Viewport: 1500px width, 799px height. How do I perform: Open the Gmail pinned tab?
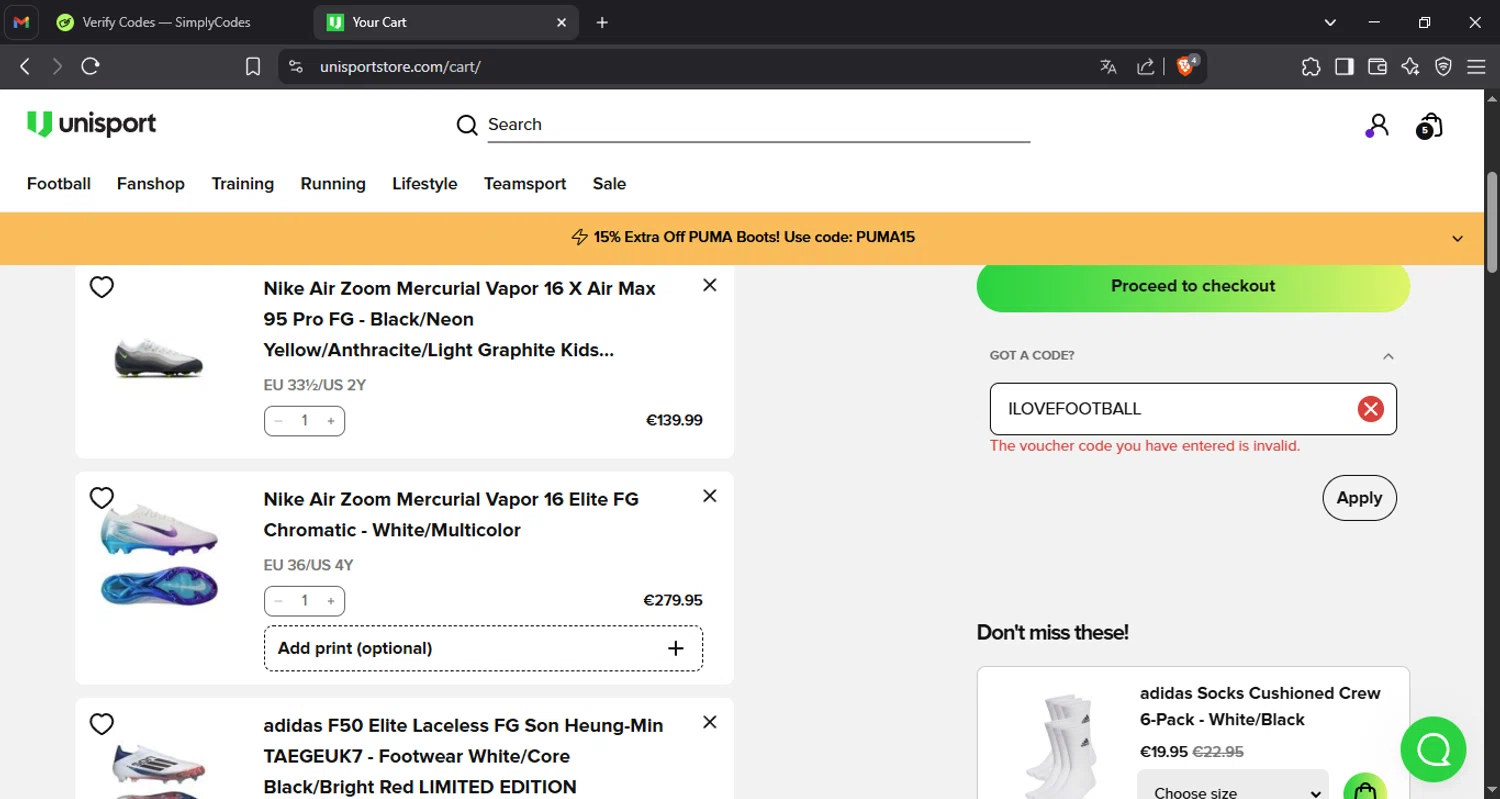(x=21, y=22)
